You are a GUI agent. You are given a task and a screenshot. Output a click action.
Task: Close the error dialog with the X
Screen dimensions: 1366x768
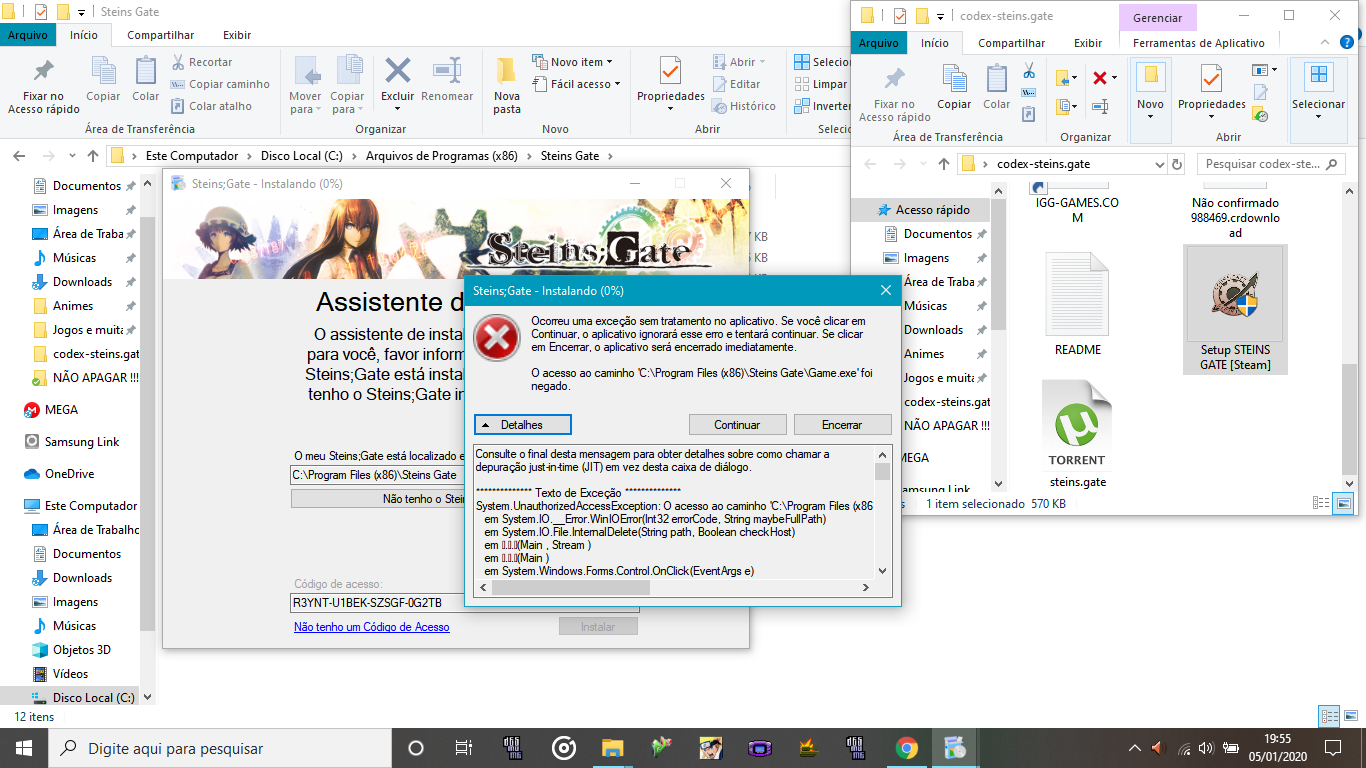pos(885,291)
